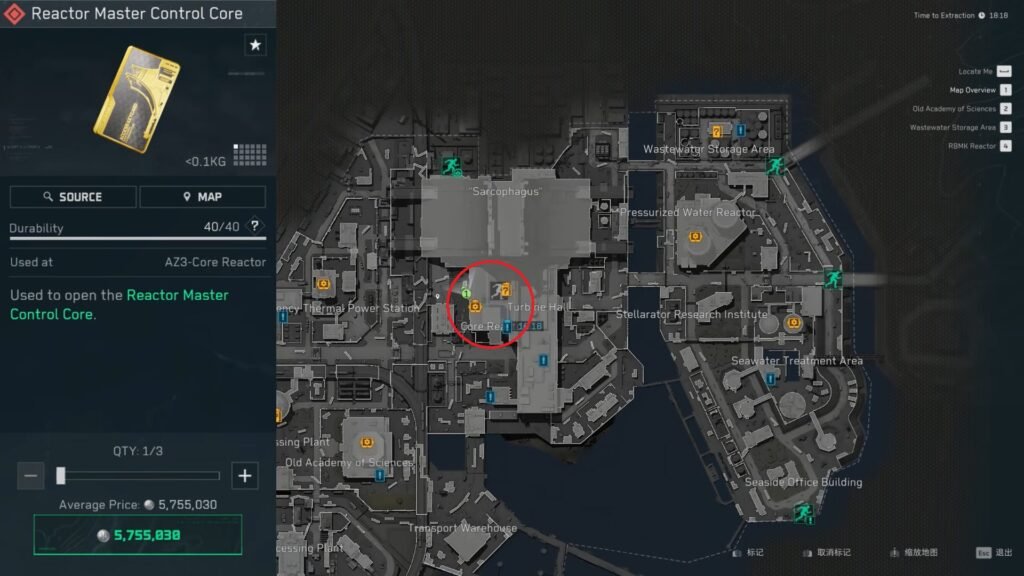Decrease quantity with the minus button
1024x576 pixels.
30,475
